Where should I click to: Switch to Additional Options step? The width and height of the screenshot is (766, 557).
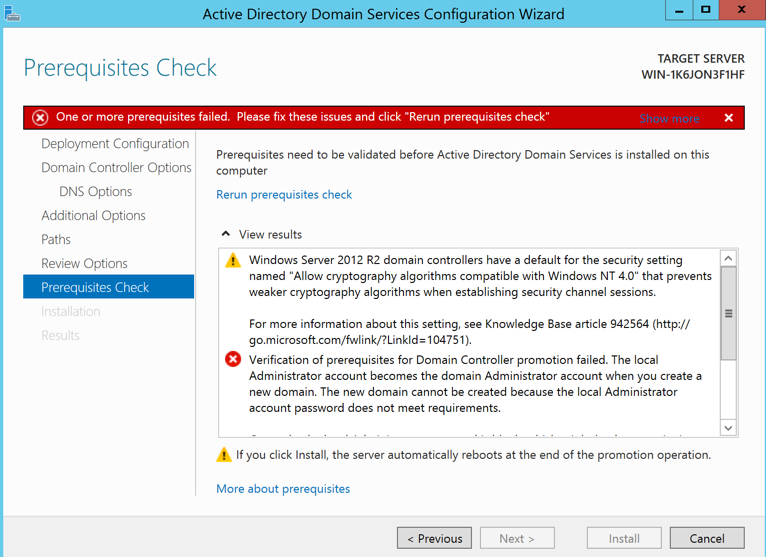(93, 215)
